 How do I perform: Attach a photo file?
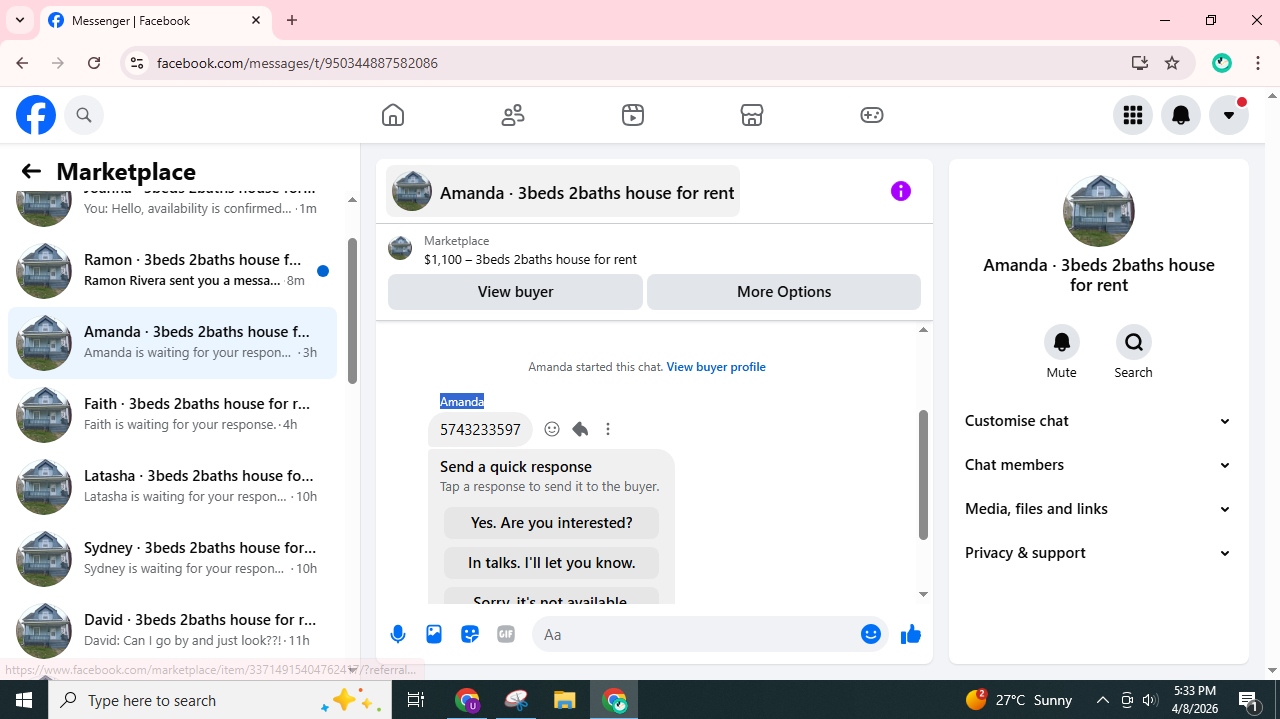[x=434, y=634]
